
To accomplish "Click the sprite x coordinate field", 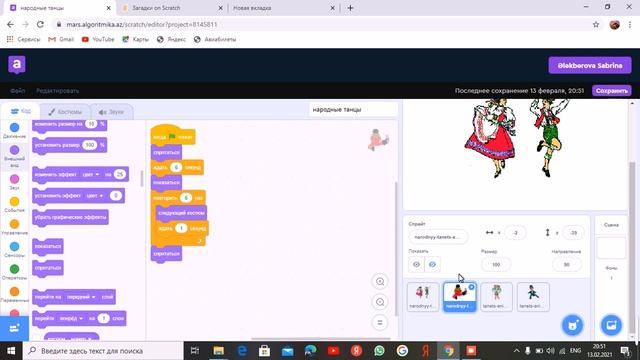I will pos(515,233).
